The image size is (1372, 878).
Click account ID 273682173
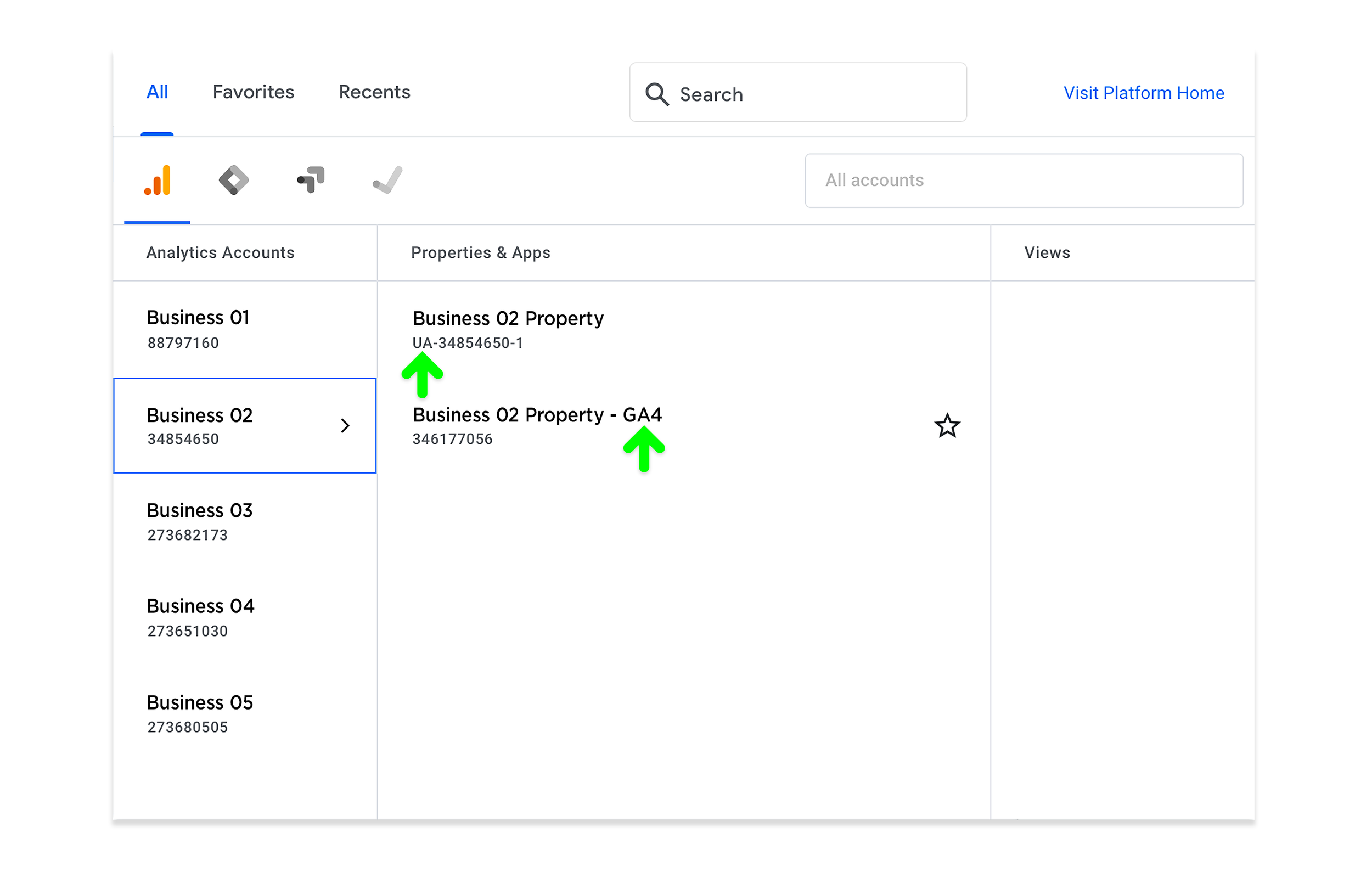188,536
